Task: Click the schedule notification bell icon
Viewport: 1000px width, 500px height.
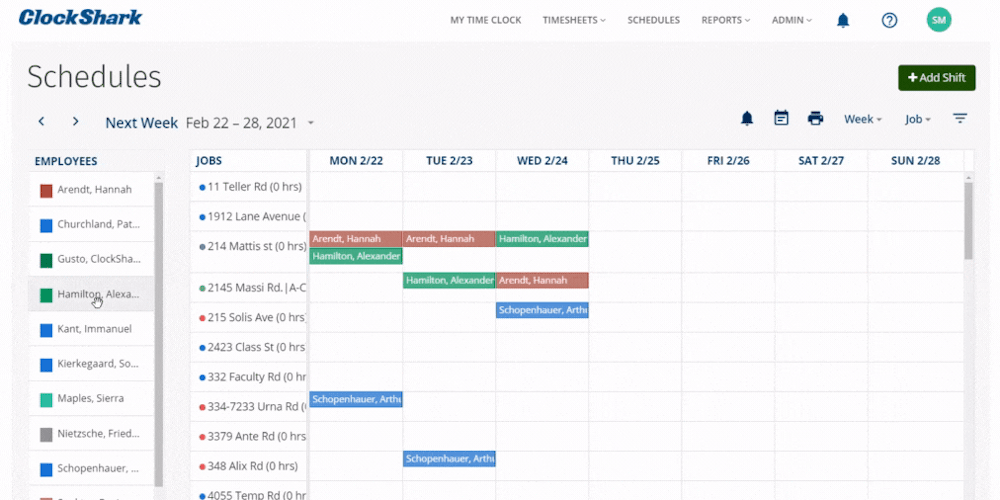Action: click(x=747, y=119)
